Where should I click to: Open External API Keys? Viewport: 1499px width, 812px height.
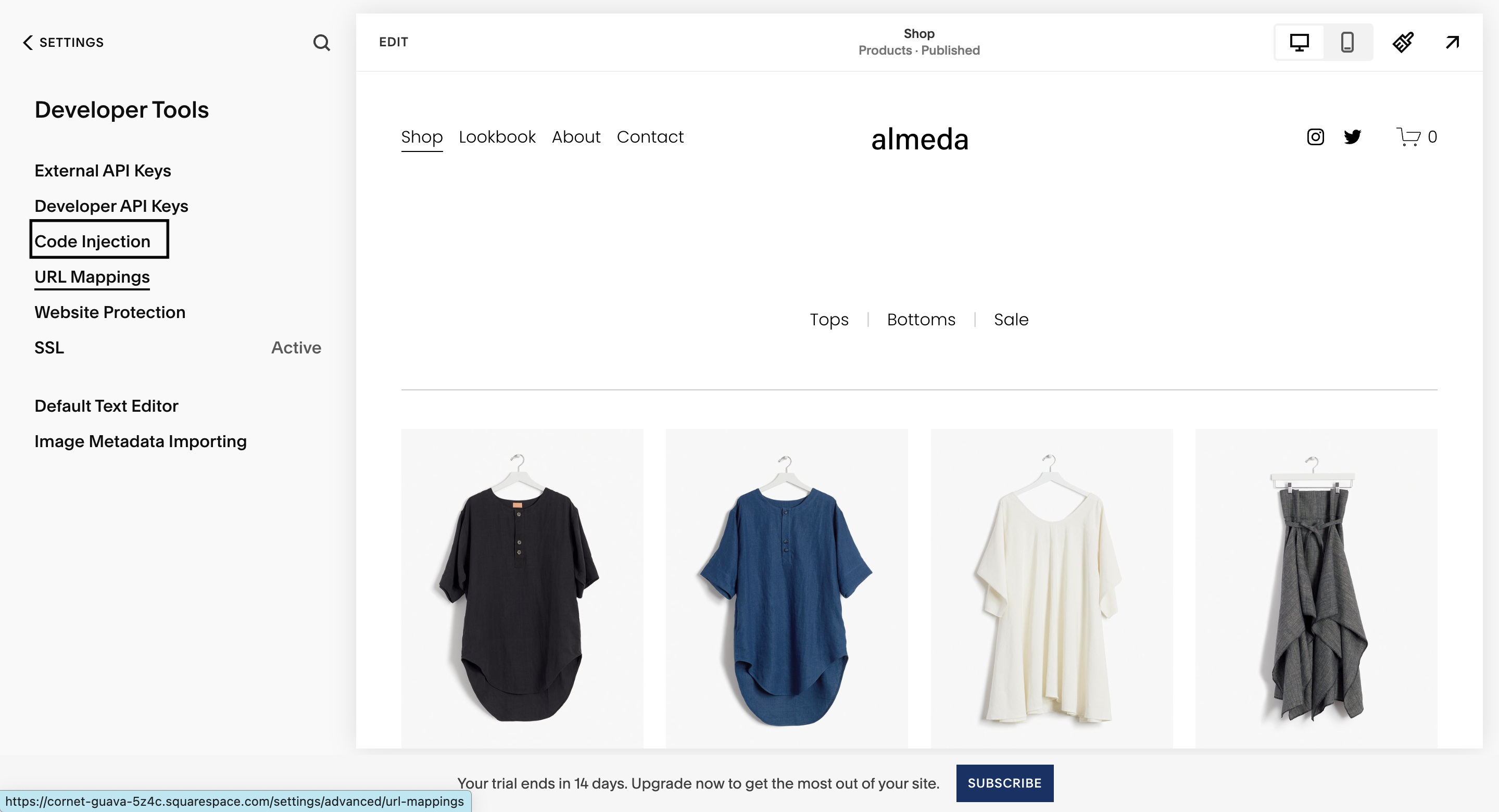103,170
